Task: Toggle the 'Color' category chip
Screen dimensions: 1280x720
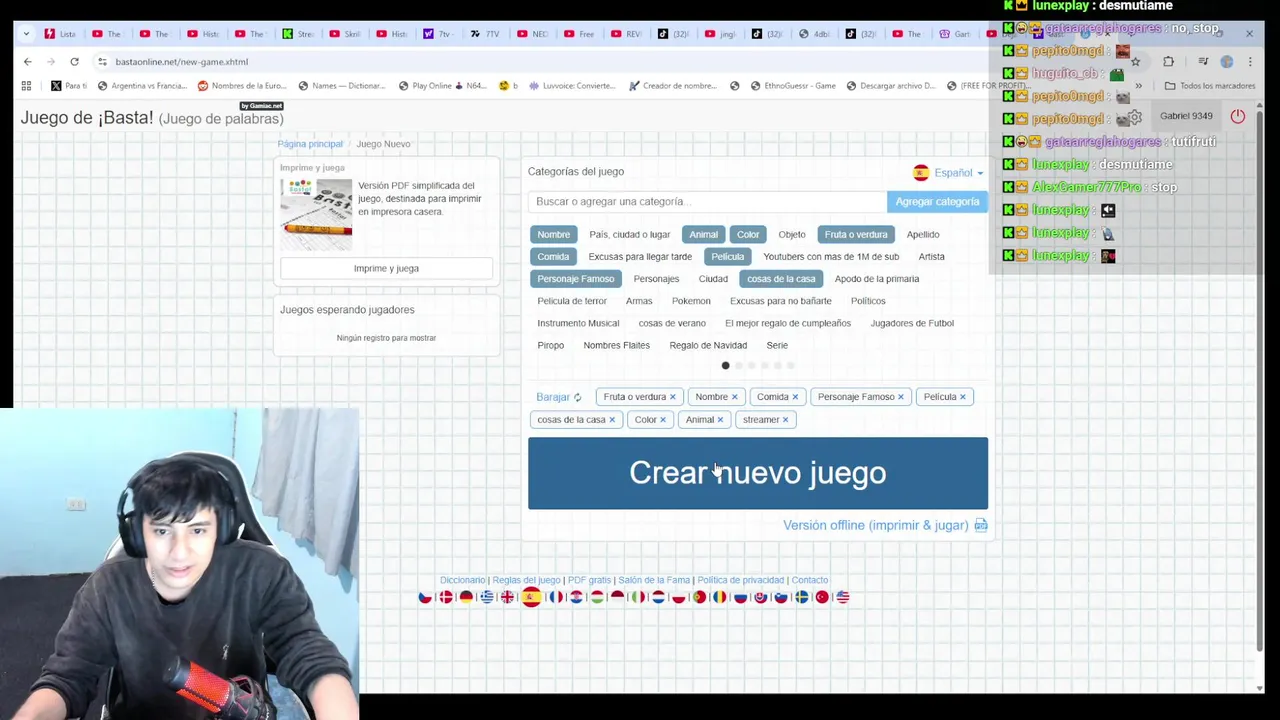Action: (748, 235)
